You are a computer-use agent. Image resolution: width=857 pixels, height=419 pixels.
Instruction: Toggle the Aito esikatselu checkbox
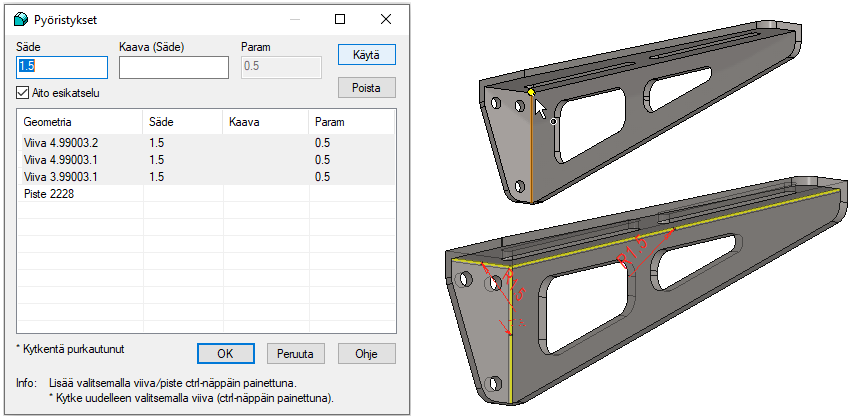pos(23,93)
